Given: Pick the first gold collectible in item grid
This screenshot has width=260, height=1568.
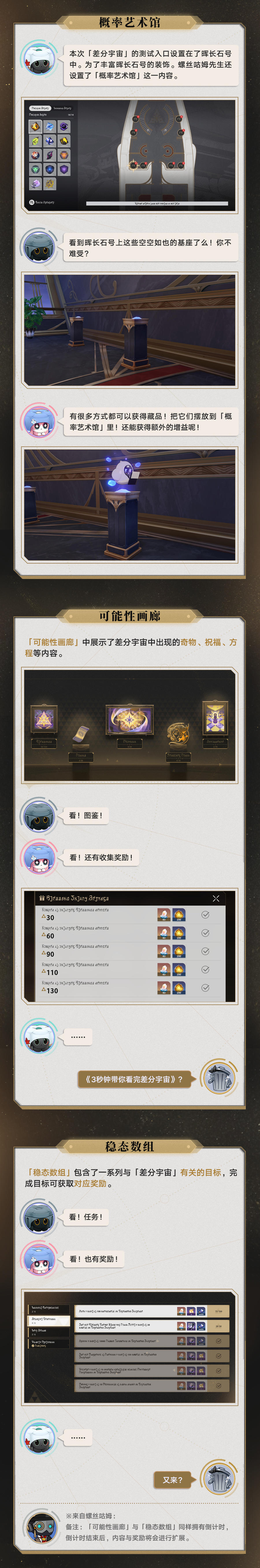Looking at the screenshot, I should [x=35, y=127].
